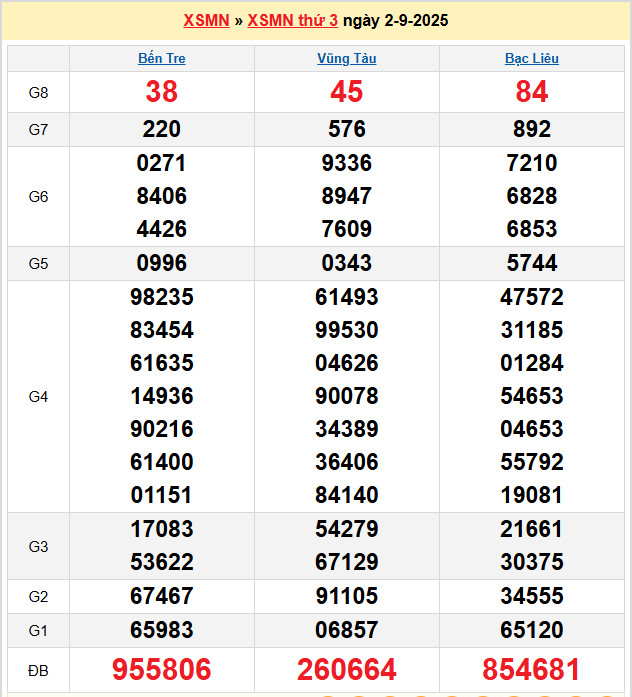Click G1 number 06857

pyautogui.click(x=347, y=630)
